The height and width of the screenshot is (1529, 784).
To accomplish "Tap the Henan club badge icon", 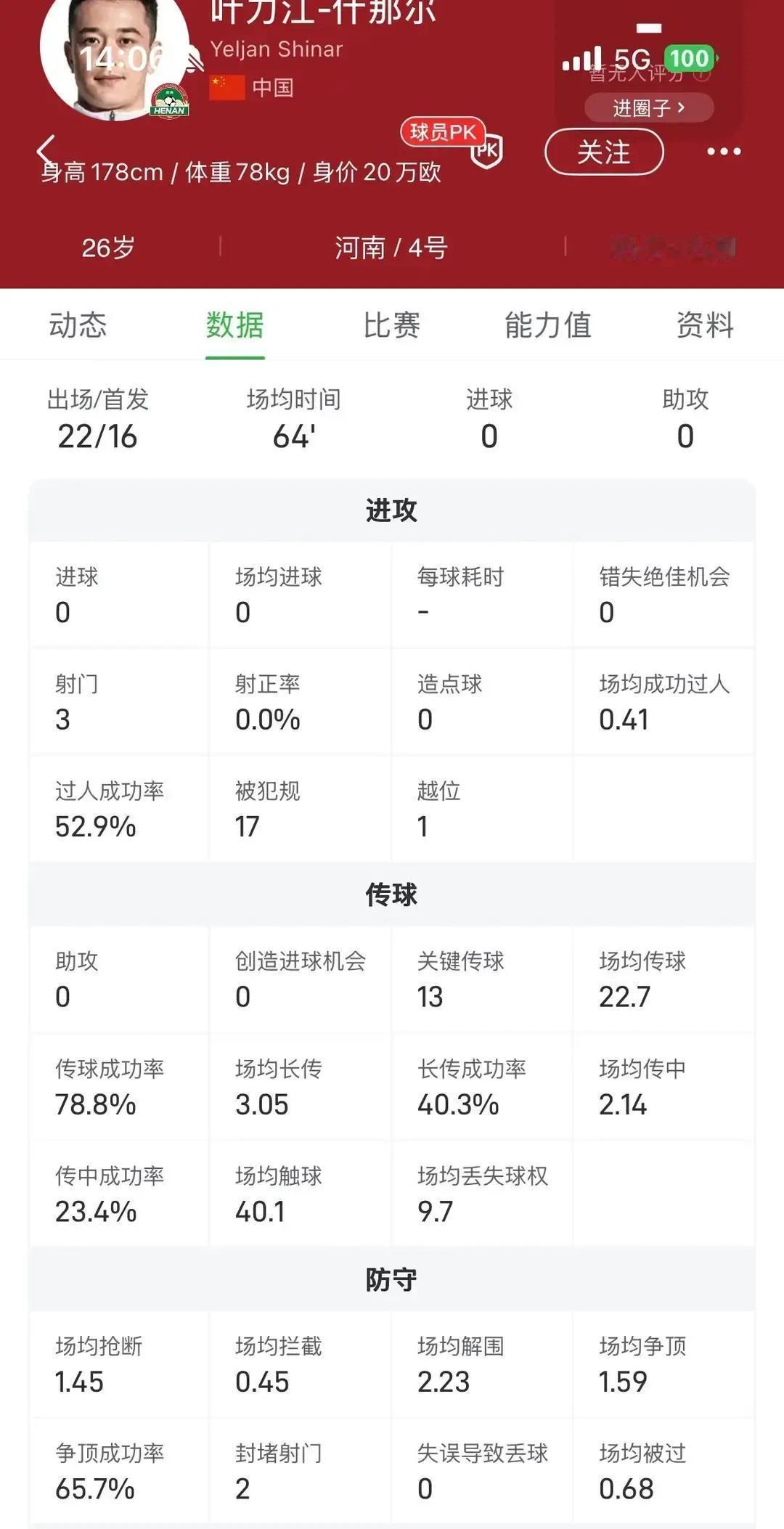I will coord(169,102).
